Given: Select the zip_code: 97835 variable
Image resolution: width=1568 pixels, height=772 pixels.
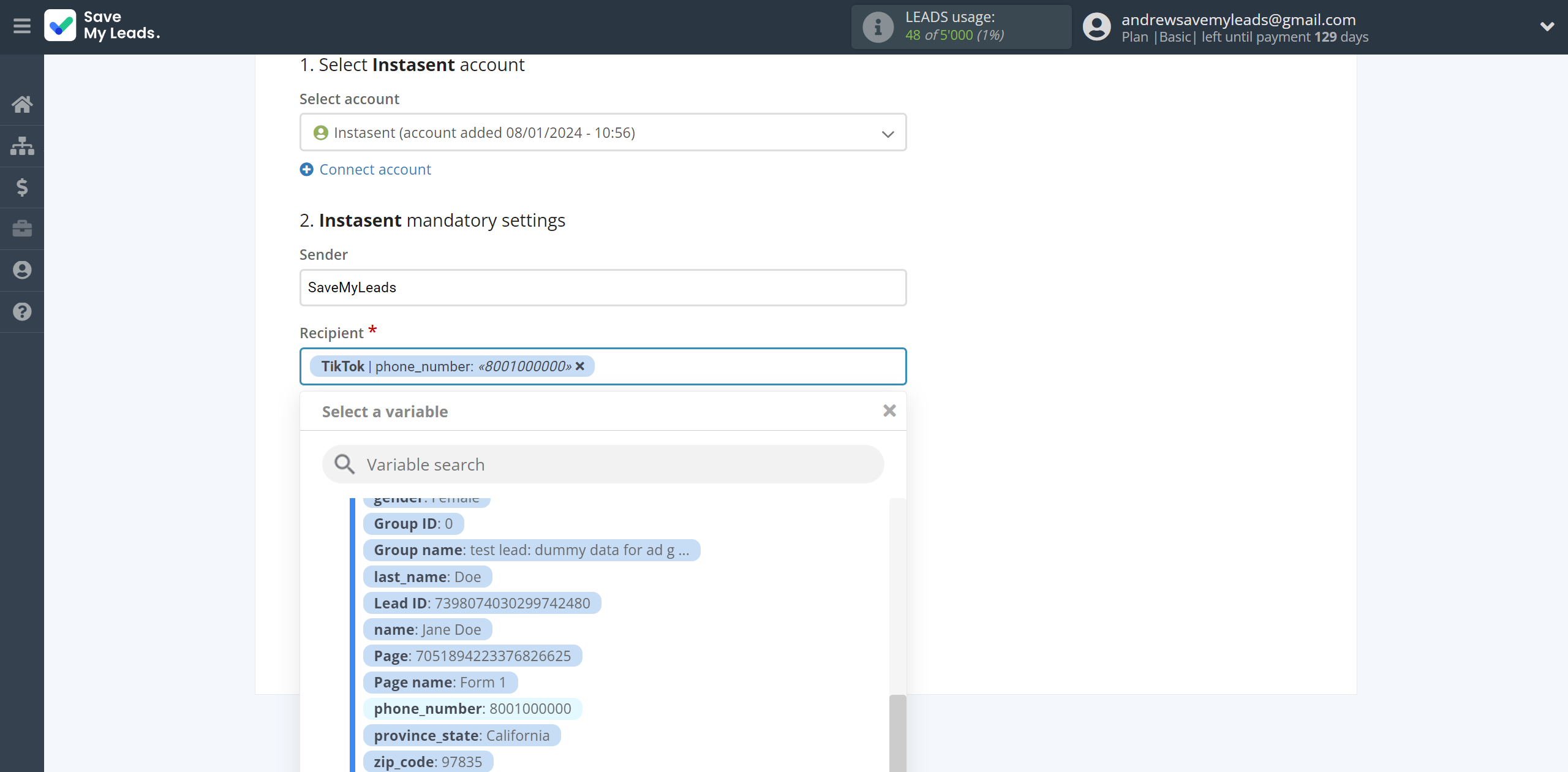Looking at the screenshot, I should click(428, 762).
